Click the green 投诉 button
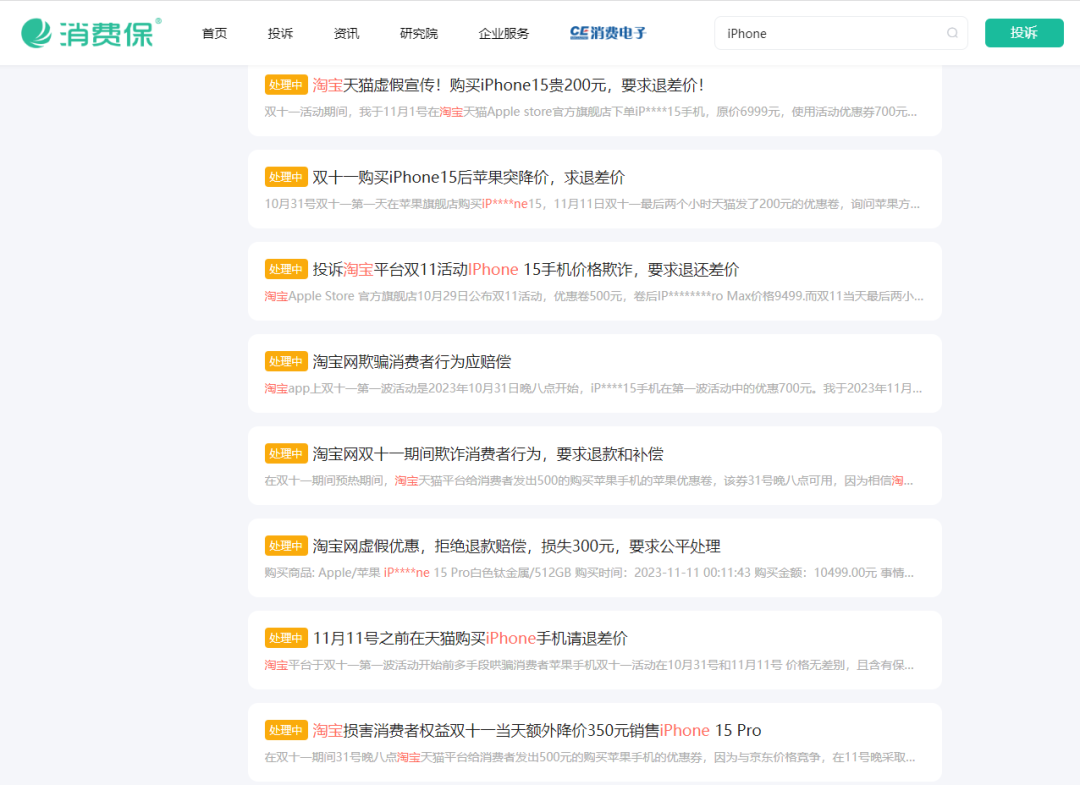 [x=1024, y=33]
